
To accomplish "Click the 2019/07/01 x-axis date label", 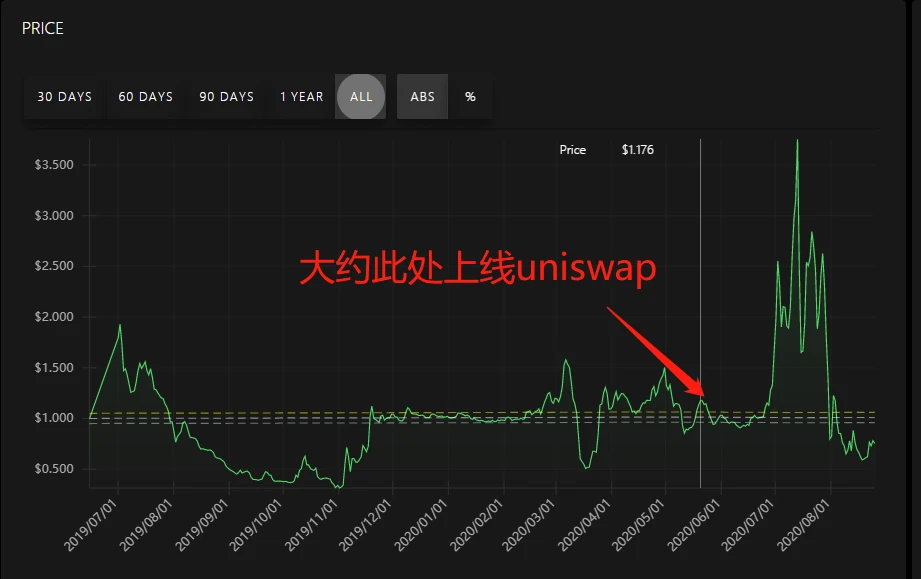I will pyautogui.click(x=90, y=525).
